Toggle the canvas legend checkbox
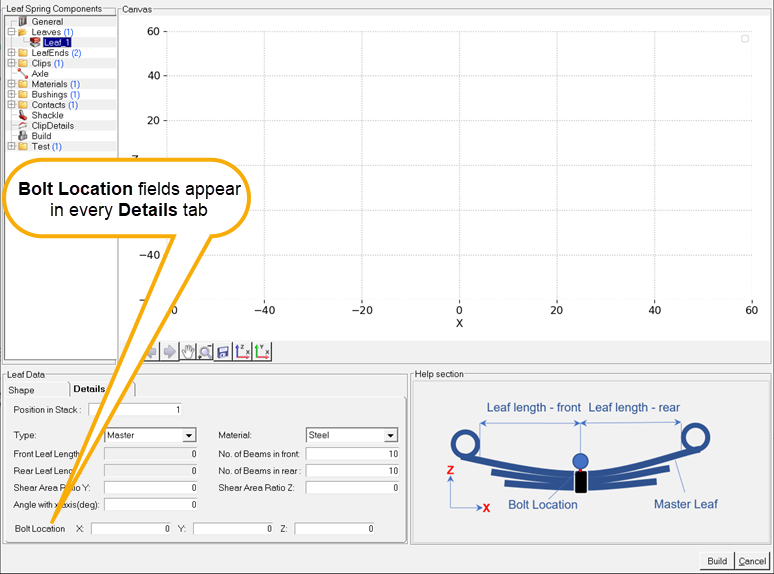The height and width of the screenshot is (574, 774). (745, 38)
